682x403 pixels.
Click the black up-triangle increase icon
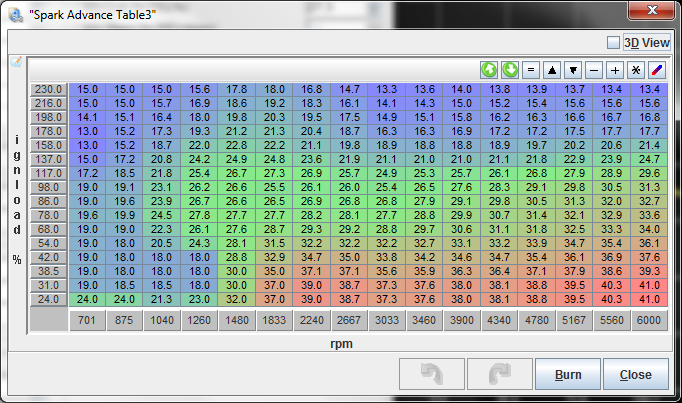tap(553, 70)
